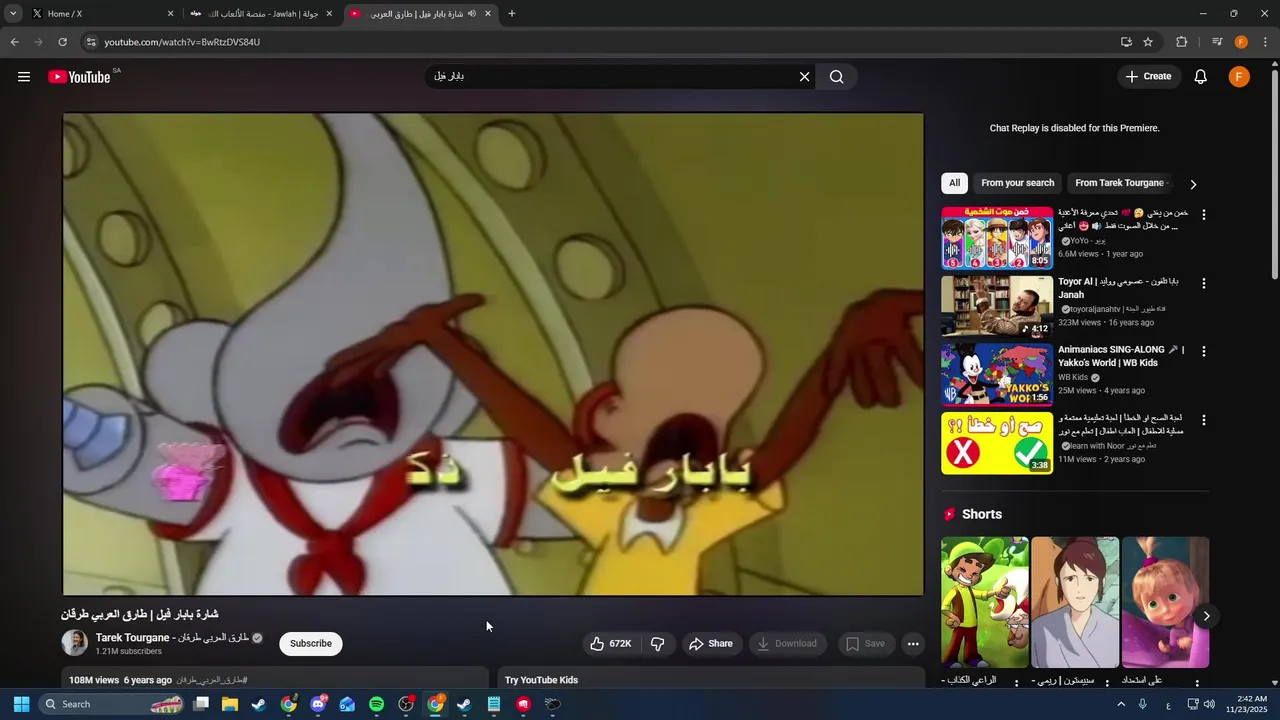
Task: Open the Tarek Tourgane channel name link
Action: pyautogui.click(x=172, y=638)
